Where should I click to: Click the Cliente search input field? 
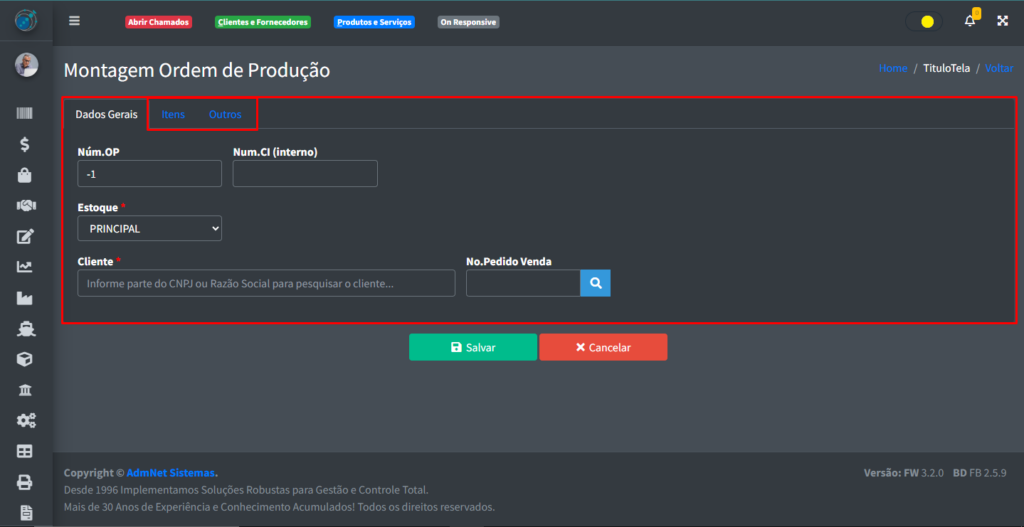coord(266,284)
